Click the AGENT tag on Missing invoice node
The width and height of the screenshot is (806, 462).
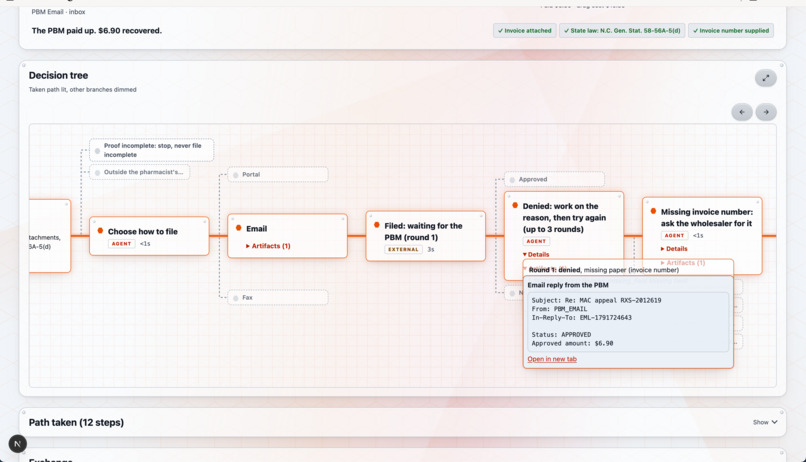[674, 235]
